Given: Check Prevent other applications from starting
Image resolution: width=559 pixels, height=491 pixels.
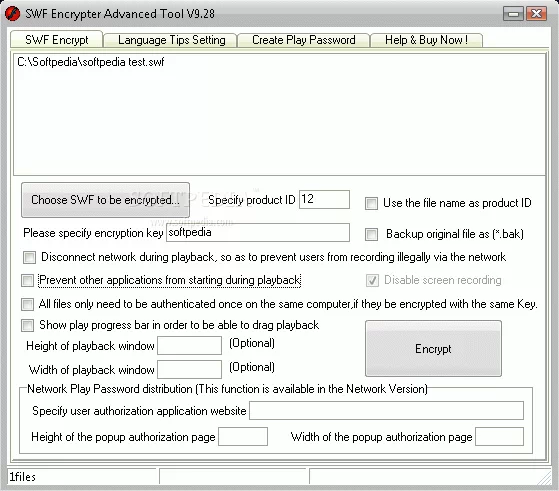Looking at the screenshot, I should (x=27, y=280).
